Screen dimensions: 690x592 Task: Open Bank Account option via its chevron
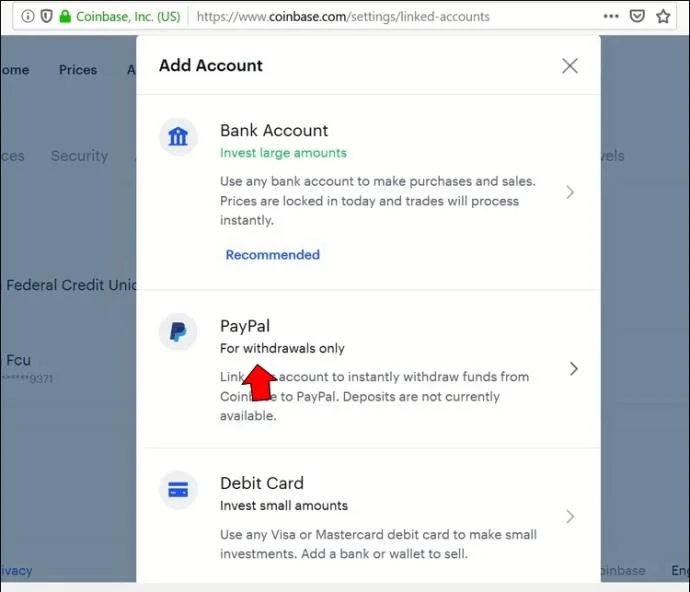point(570,192)
